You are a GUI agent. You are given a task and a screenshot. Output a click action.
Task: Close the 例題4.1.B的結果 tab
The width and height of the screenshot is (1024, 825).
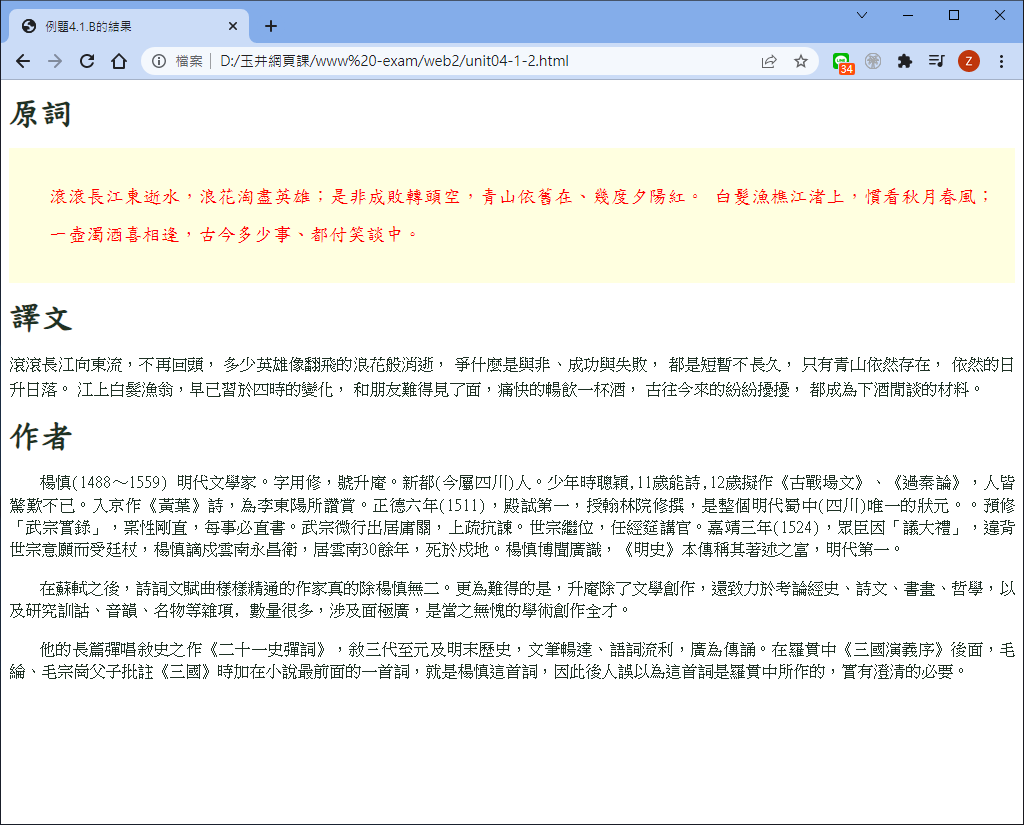[x=233, y=27]
